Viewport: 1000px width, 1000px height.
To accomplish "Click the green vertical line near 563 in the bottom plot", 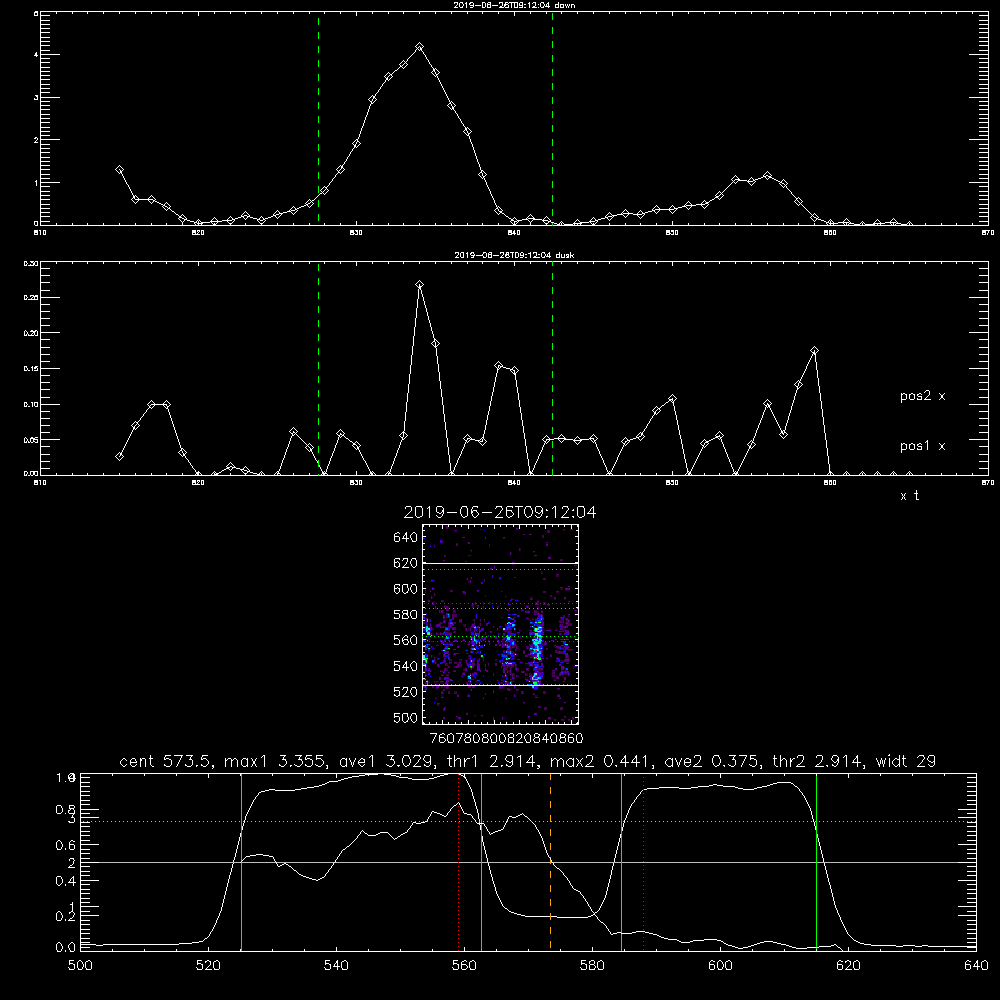I will [482, 861].
